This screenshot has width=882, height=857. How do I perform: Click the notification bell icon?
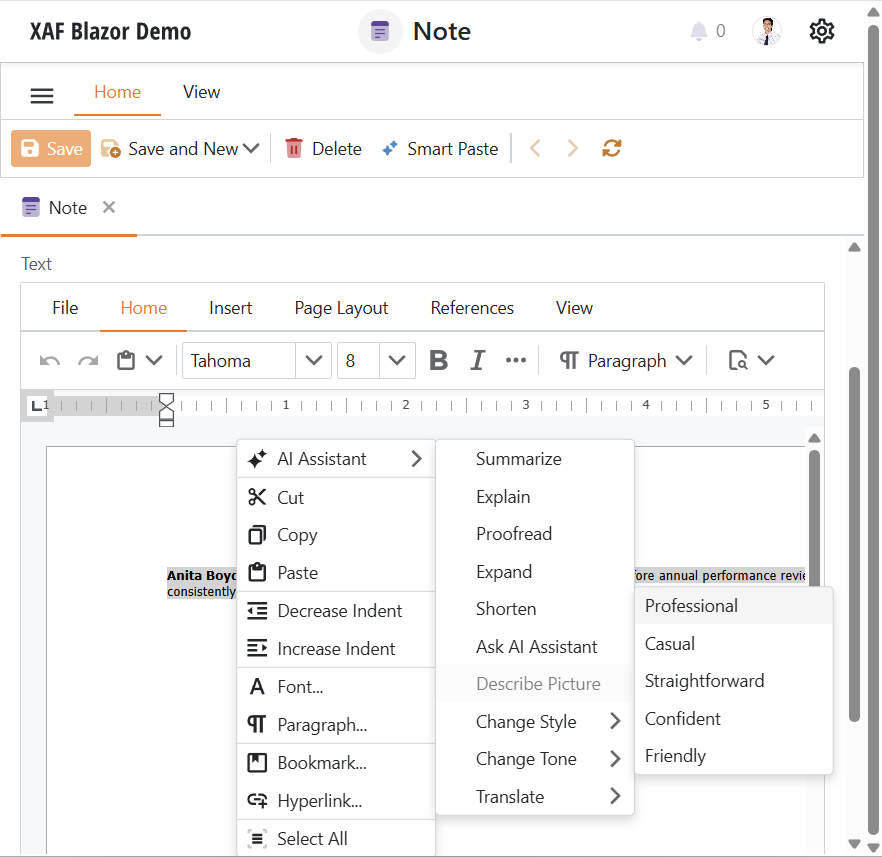click(x=698, y=31)
